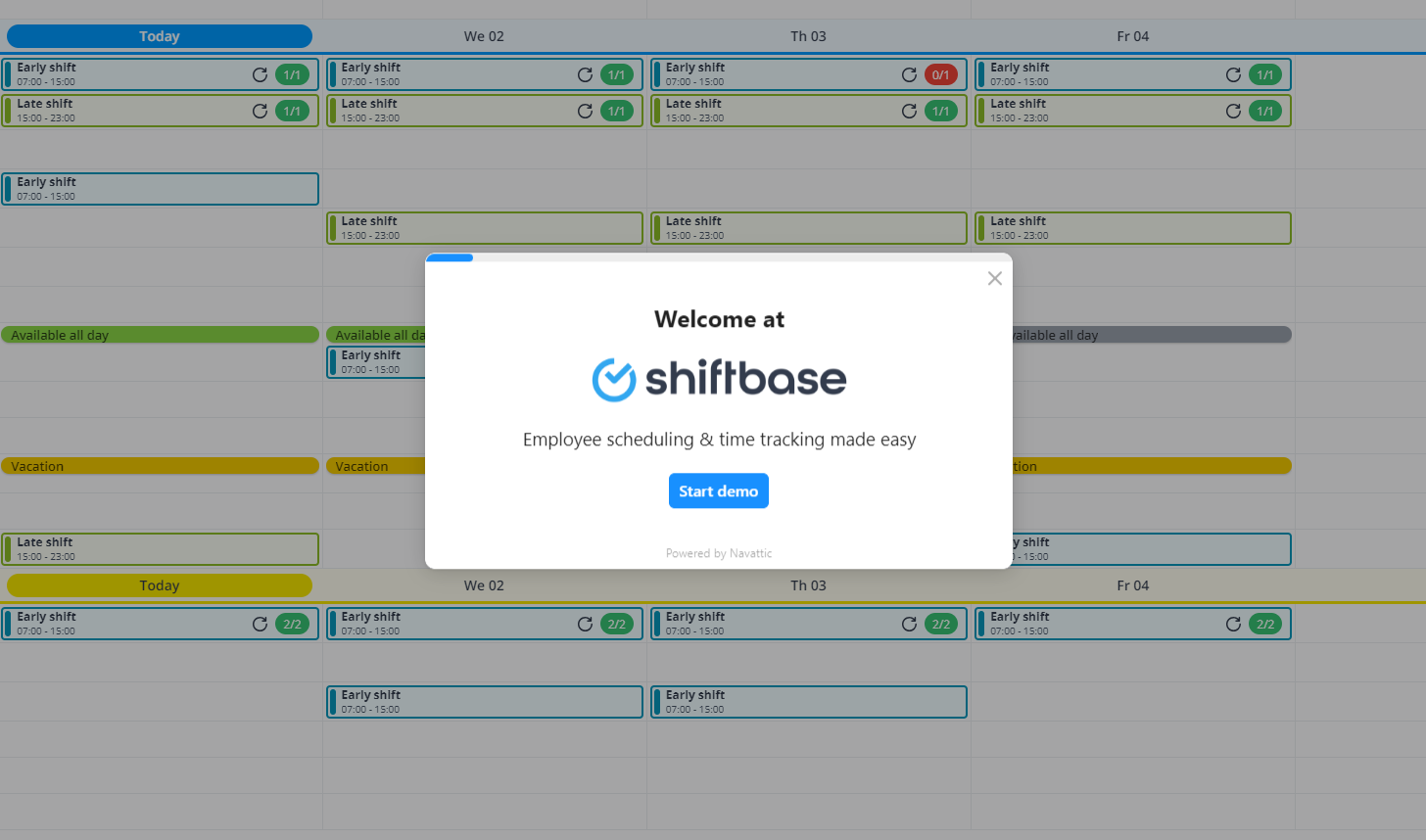Click recurring icon on Fr 04 Late shift 1/1

tap(1233, 111)
